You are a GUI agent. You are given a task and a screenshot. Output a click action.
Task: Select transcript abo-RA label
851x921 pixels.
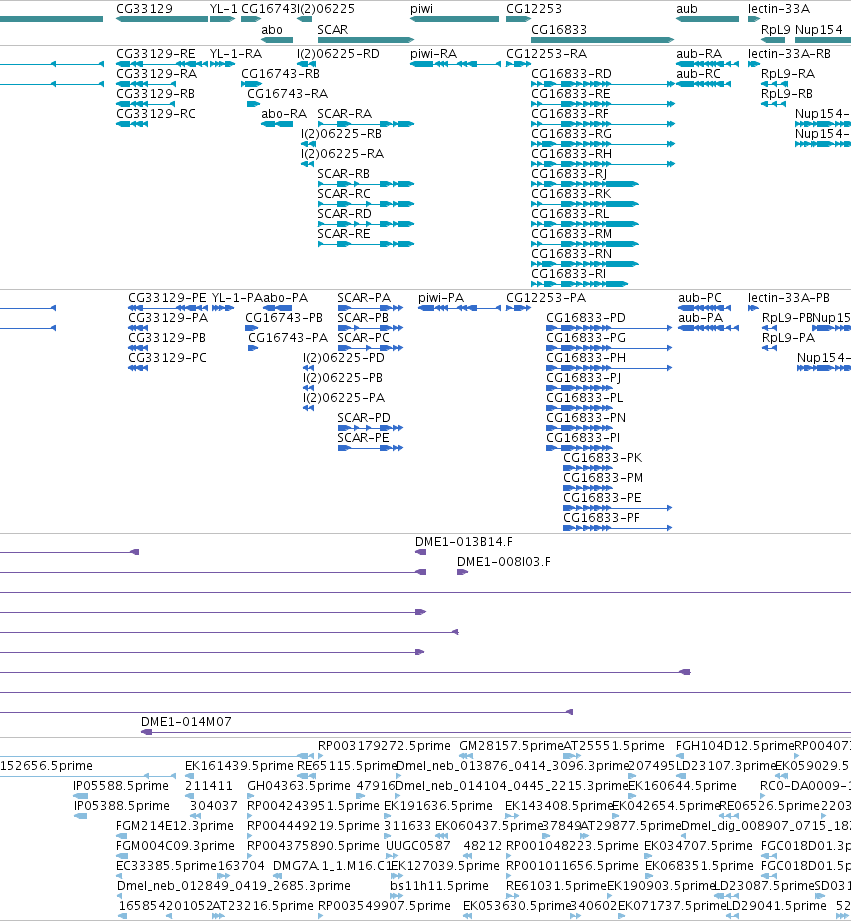pyautogui.click(x=284, y=113)
